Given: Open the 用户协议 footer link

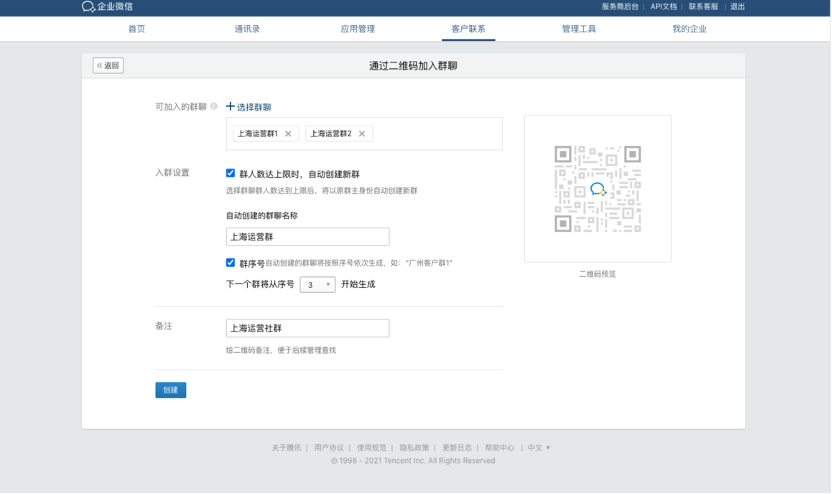Looking at the screenshot, I should pyautogui.click(x=329, y=448).
